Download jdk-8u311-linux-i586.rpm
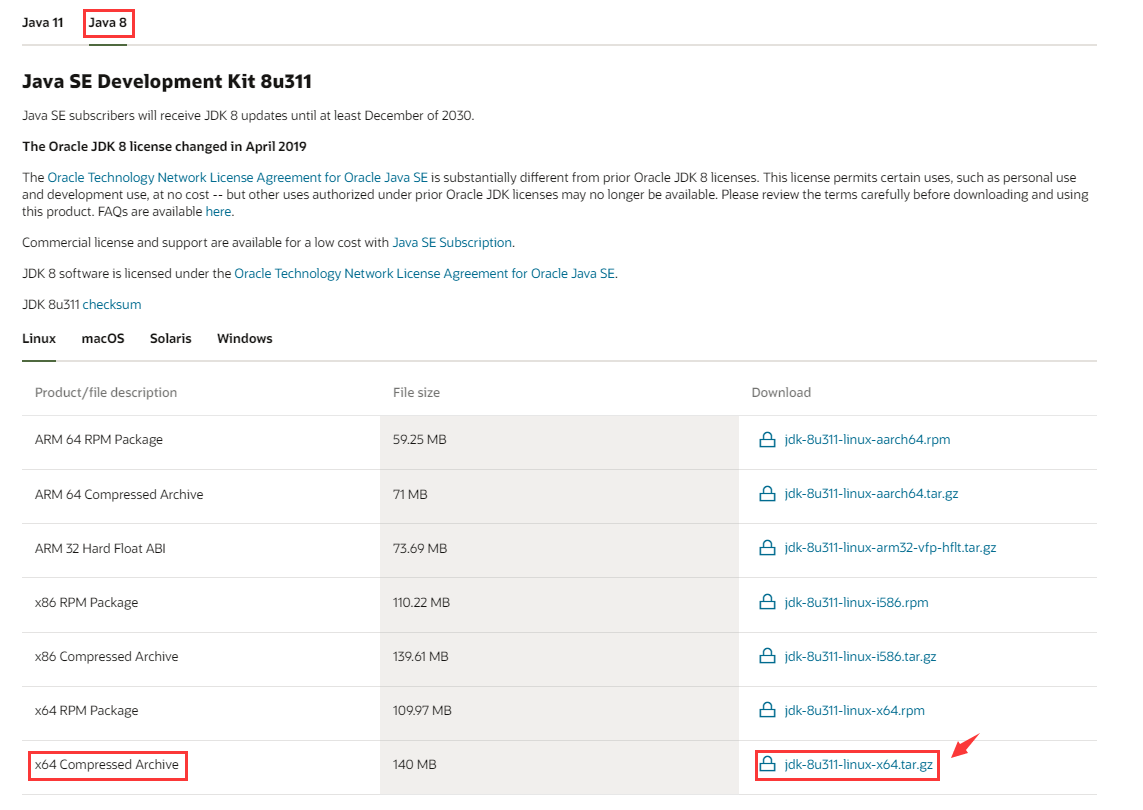Image resolution: width=1143 pixels, height=810 pixels. point(857,602)
